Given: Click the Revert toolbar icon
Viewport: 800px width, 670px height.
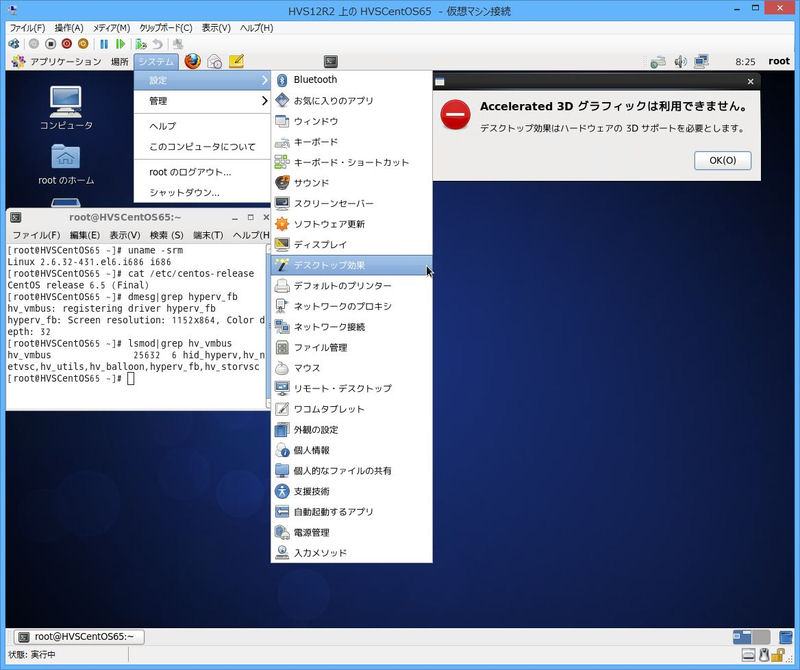Looking at the screenshot, I should [x=158, y=44].
